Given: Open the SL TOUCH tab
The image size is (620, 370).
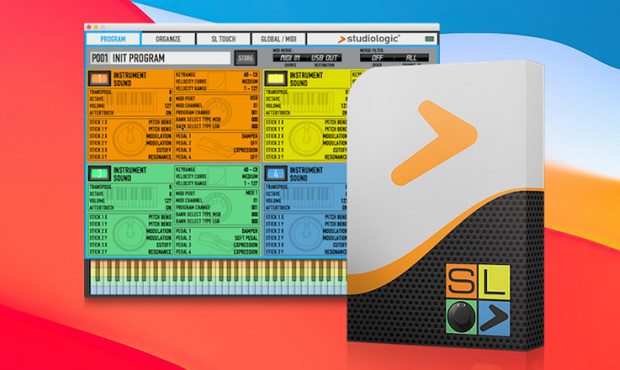Looking at the screenshot, I should coord(223,39).
